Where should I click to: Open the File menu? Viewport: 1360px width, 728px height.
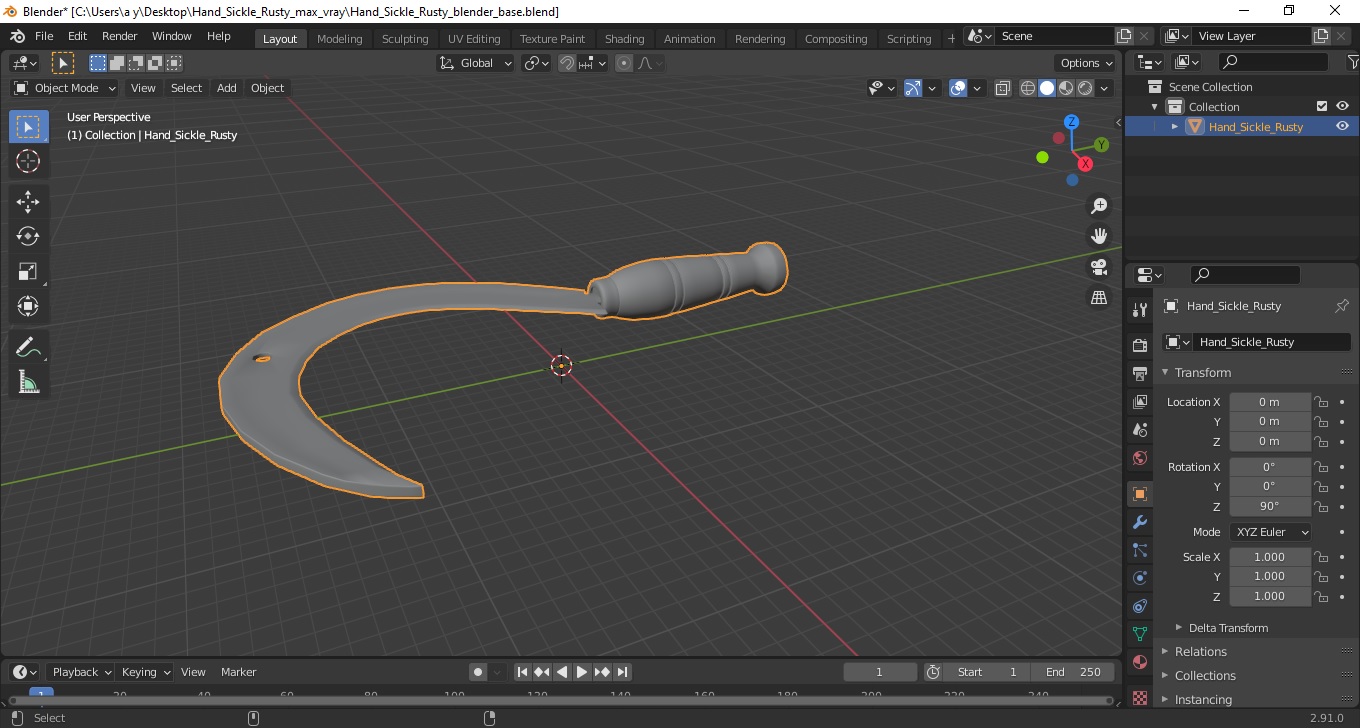44,36
